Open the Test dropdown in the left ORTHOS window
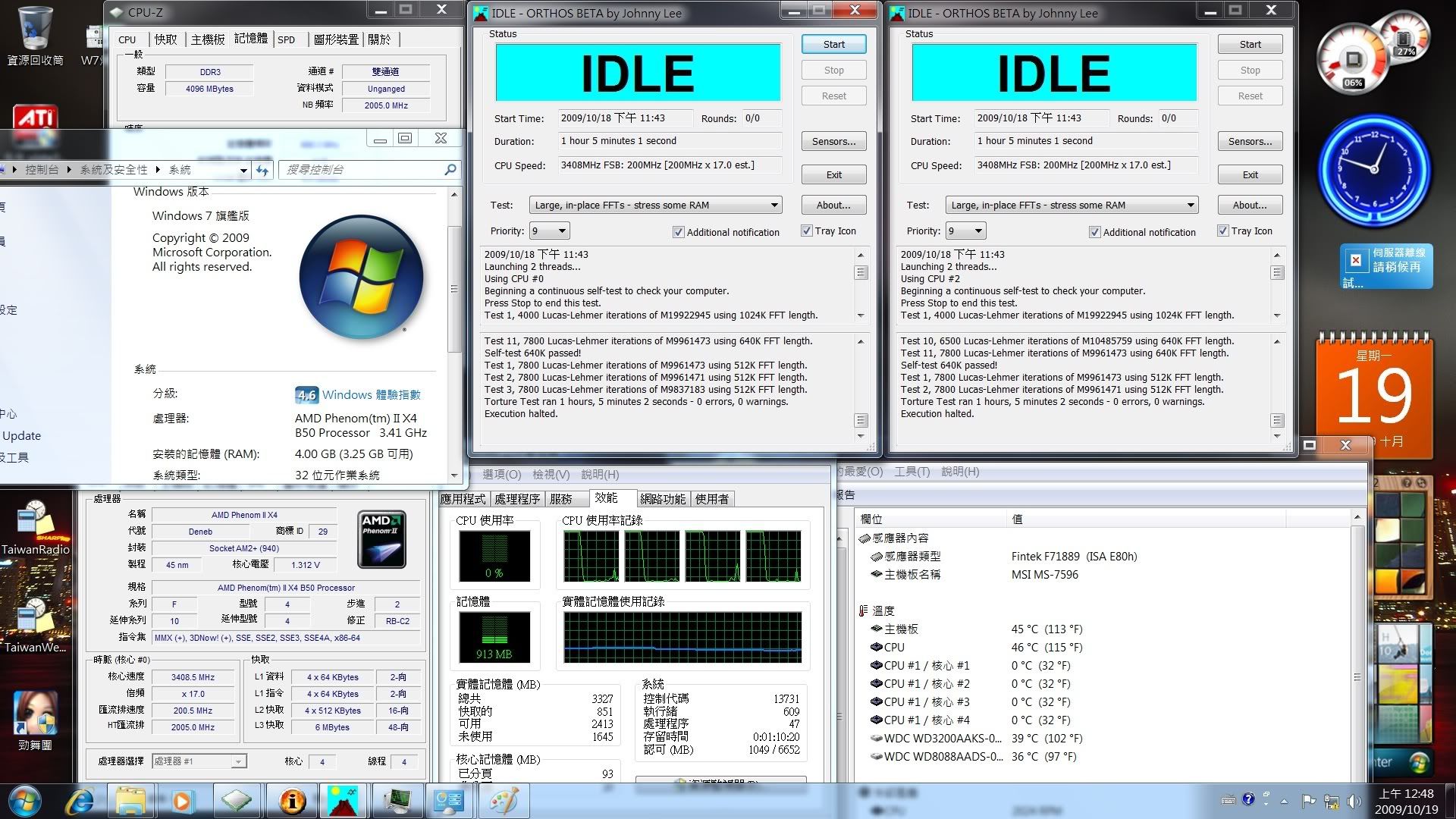The height and width of the screenshot is (819, 1456). tap(655, 205)
